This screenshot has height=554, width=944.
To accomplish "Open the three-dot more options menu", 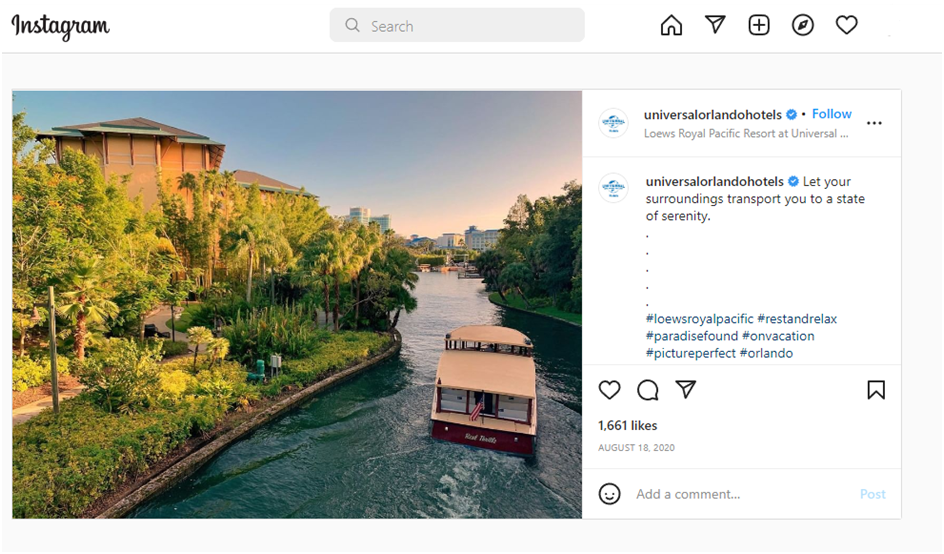I will 874,123.
